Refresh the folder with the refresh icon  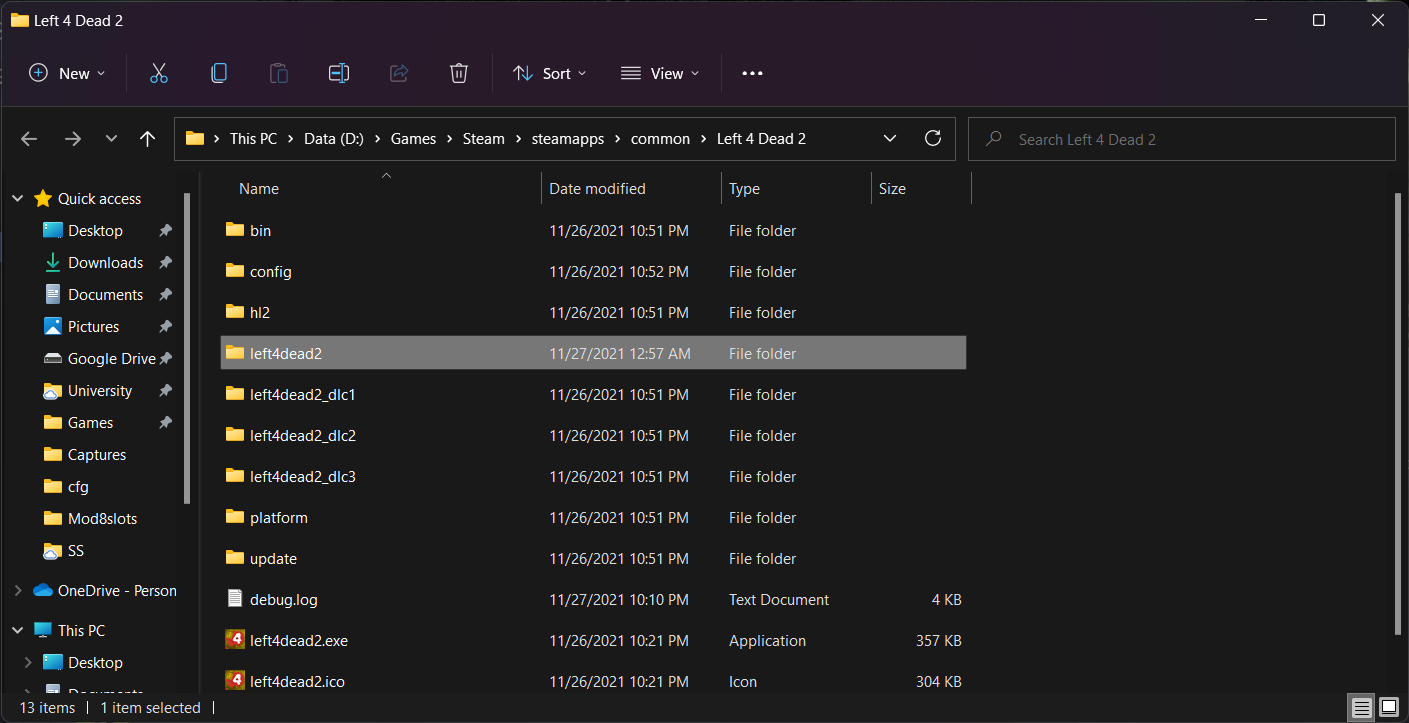pyautogui.click(x=932, y=138)
